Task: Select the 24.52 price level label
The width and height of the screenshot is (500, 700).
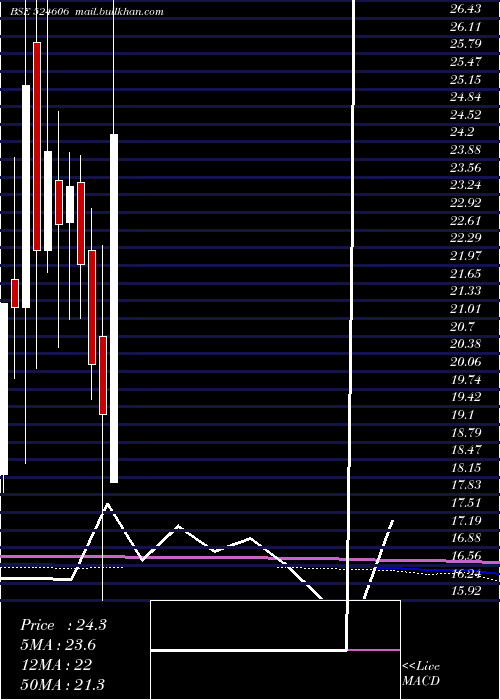Action: pos(465,115)
